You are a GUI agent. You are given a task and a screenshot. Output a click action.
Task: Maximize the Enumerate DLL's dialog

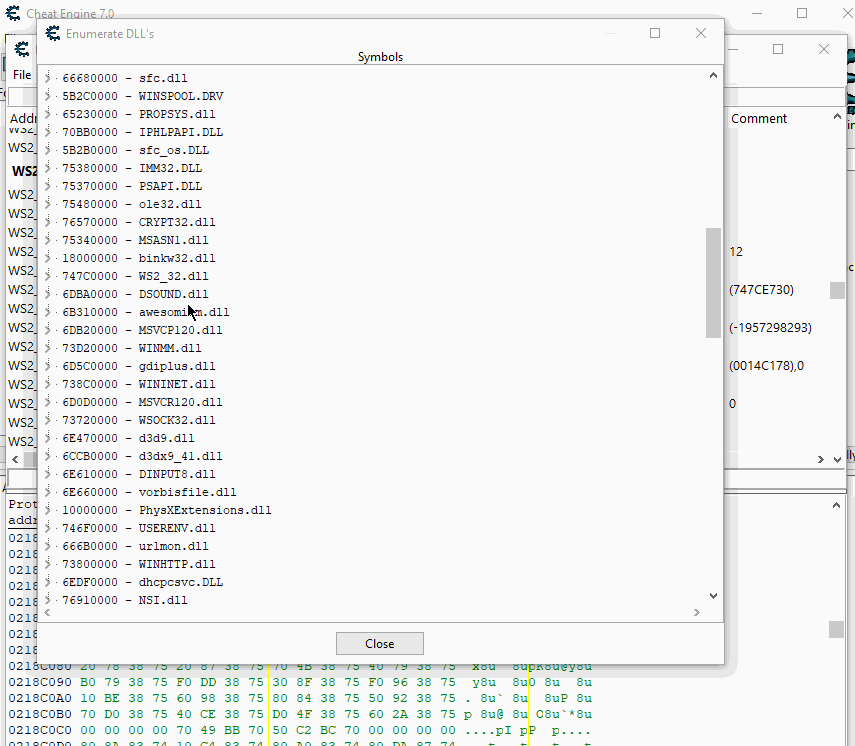[655, 33]
